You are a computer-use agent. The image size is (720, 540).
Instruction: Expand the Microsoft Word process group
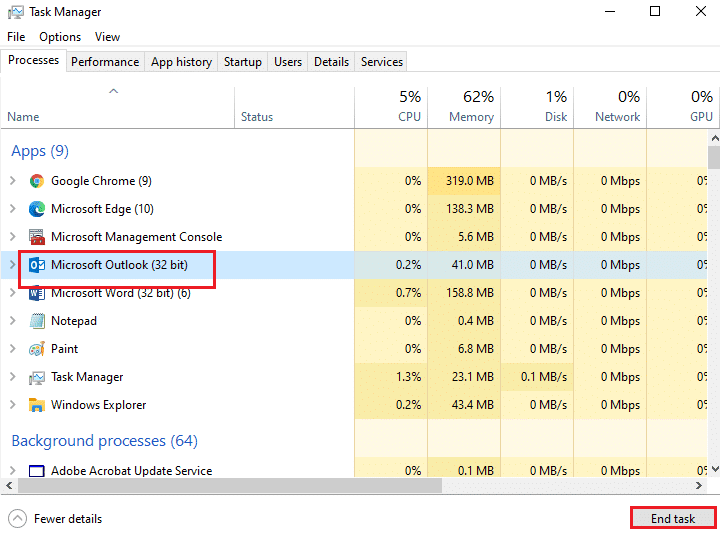point(12,293)
